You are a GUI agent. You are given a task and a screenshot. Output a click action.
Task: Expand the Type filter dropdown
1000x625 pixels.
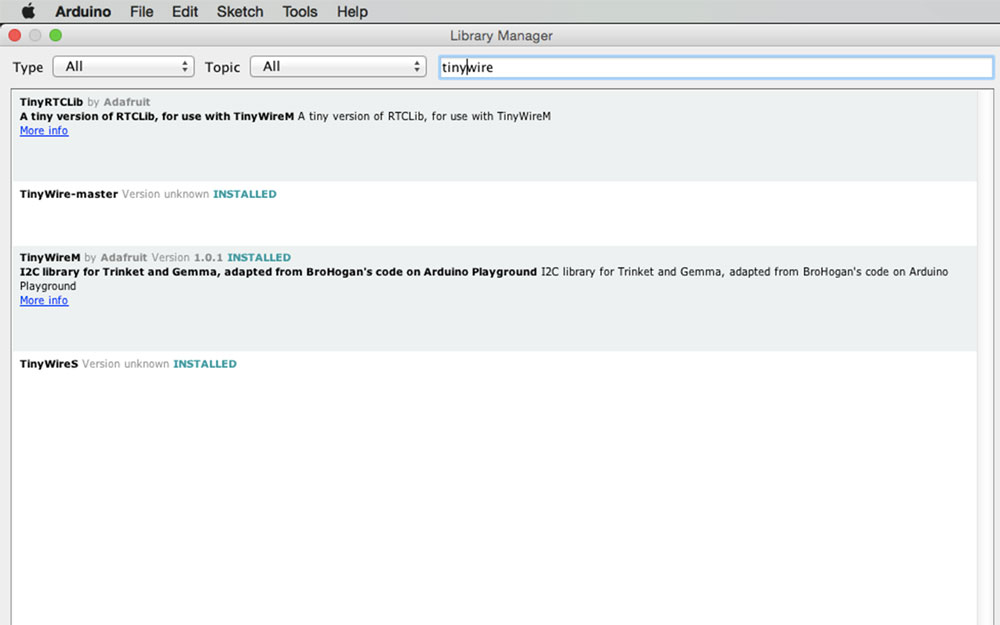pyautogui.click(x=124, y=66)
